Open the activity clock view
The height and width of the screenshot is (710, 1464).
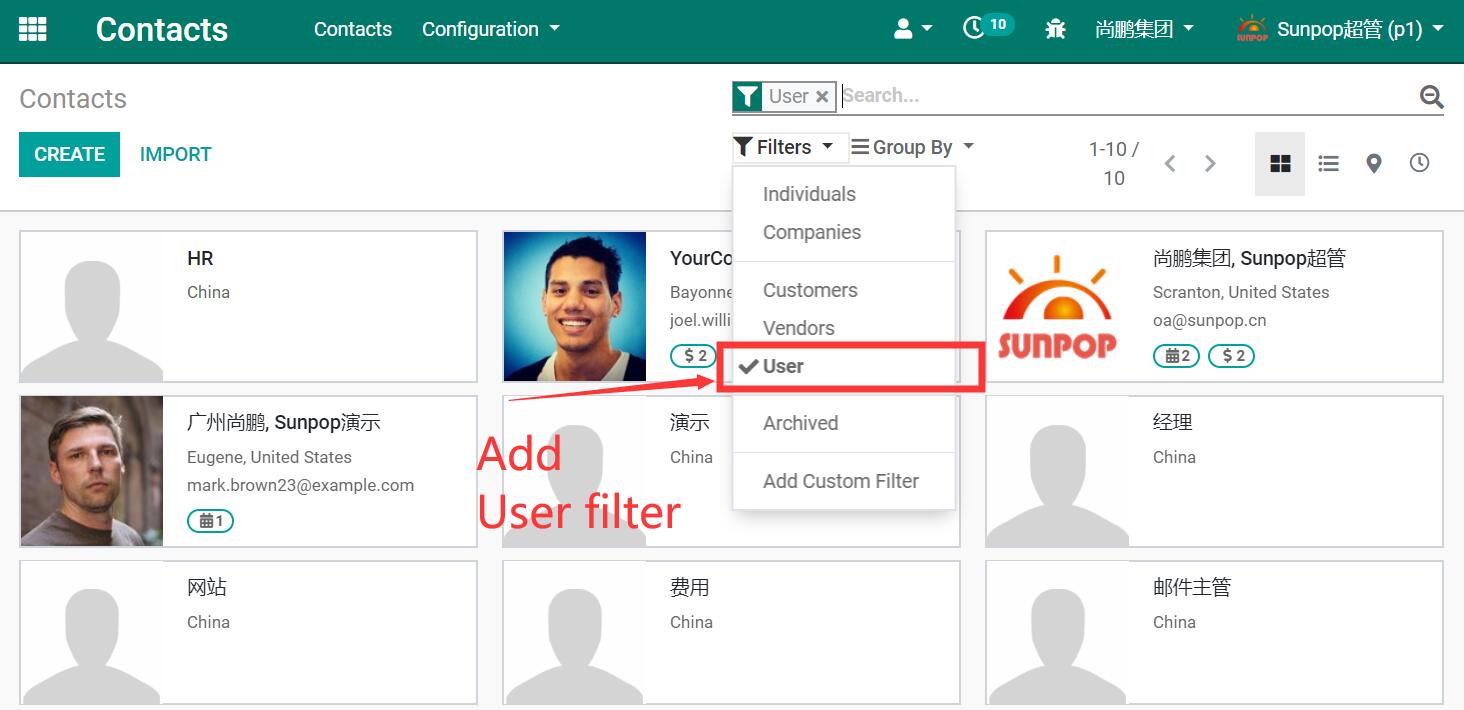1419,163
